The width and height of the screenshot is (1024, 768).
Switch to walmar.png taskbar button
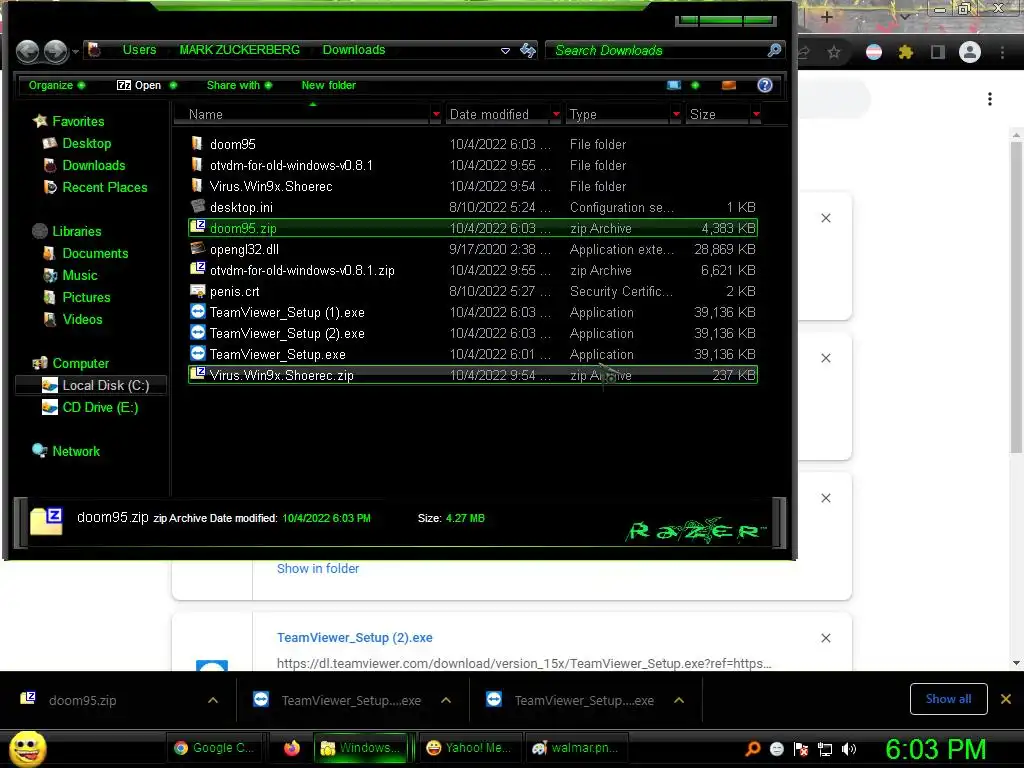point(576,748)
